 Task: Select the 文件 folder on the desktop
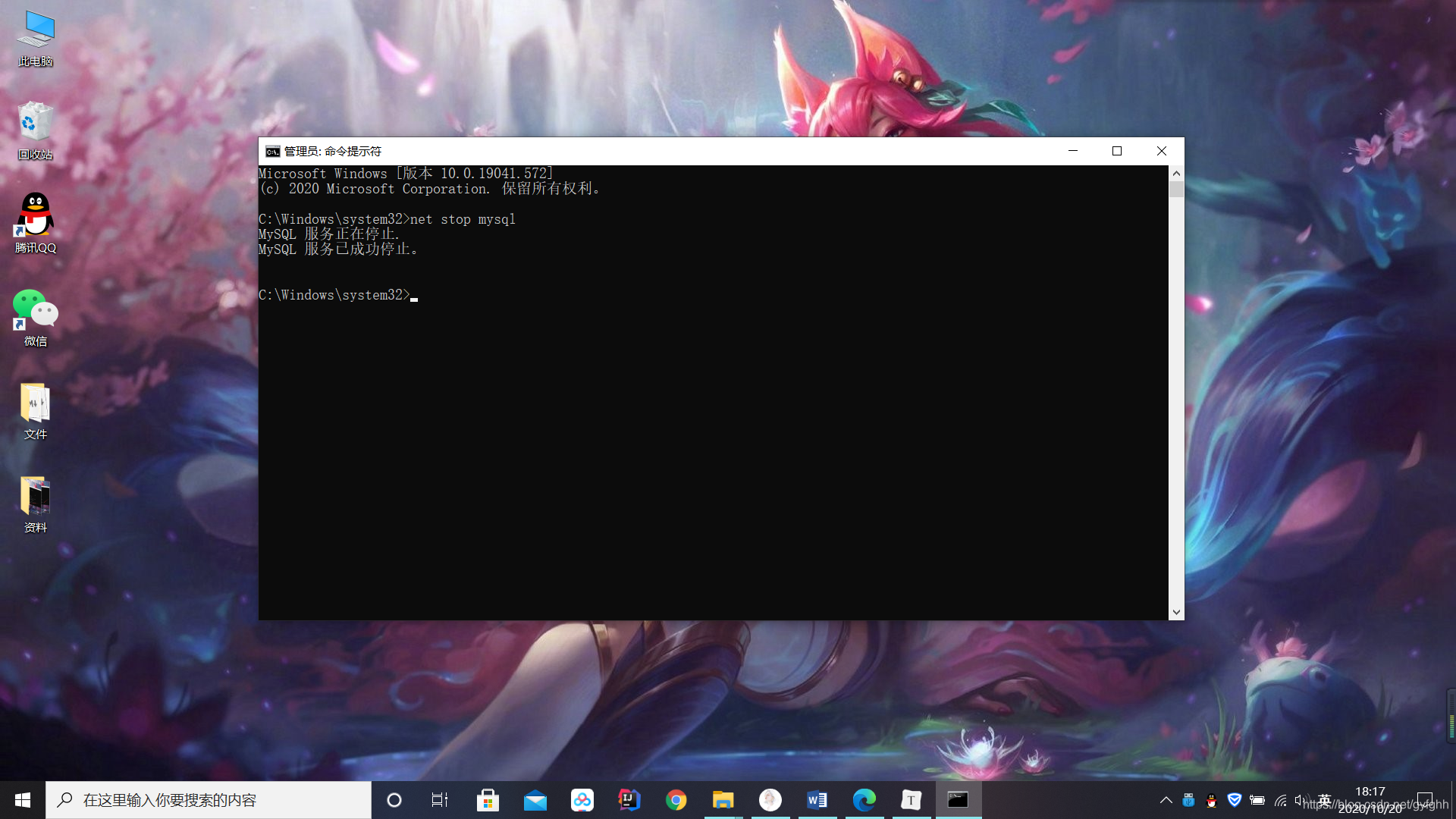(36, 412)
